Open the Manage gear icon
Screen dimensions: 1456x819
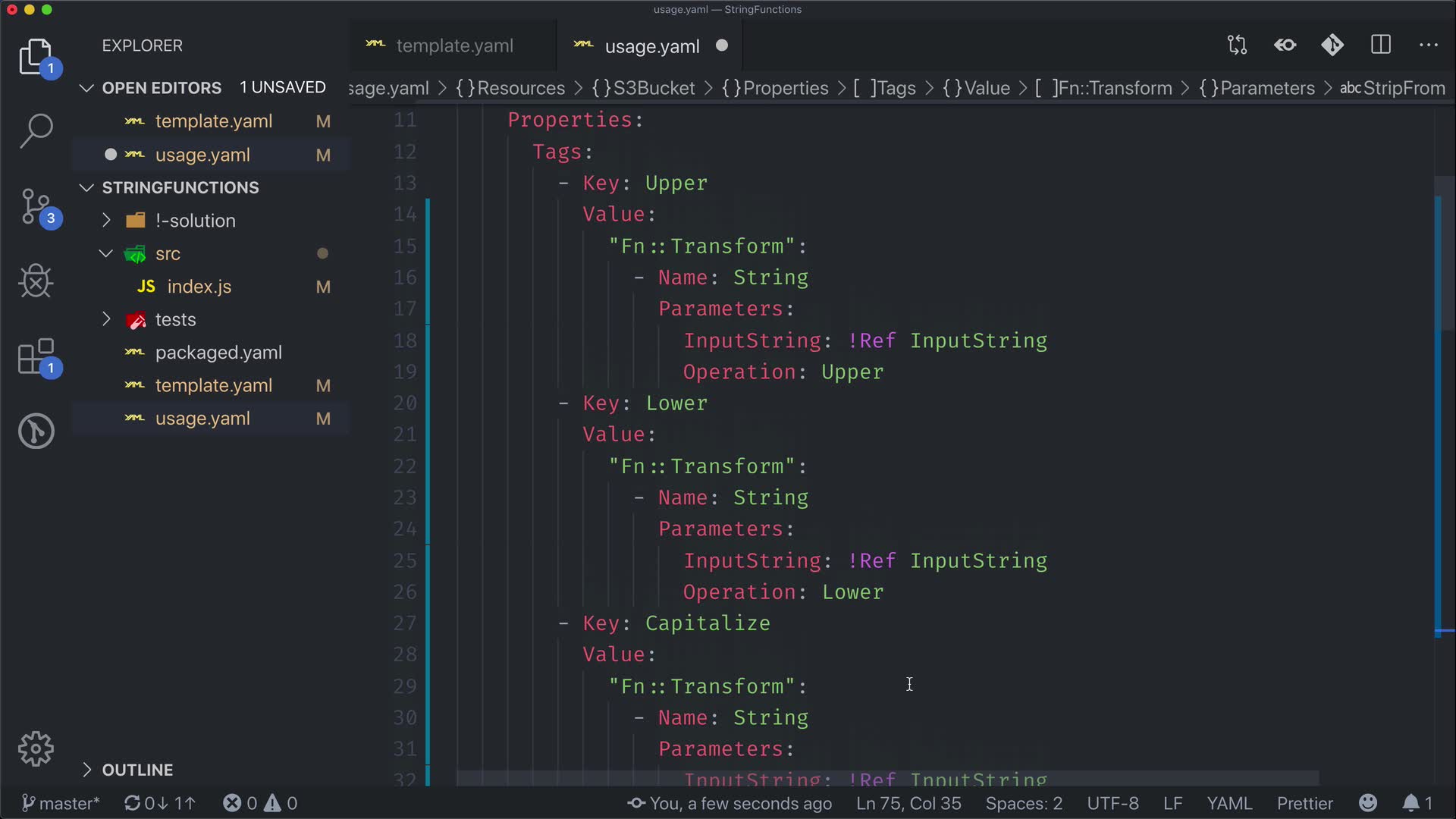point(36,749)
